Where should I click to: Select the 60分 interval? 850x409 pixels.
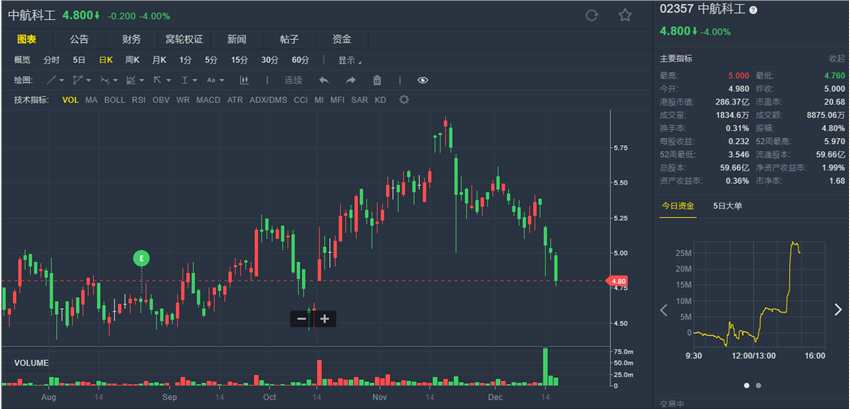click(x=300, y=60)
